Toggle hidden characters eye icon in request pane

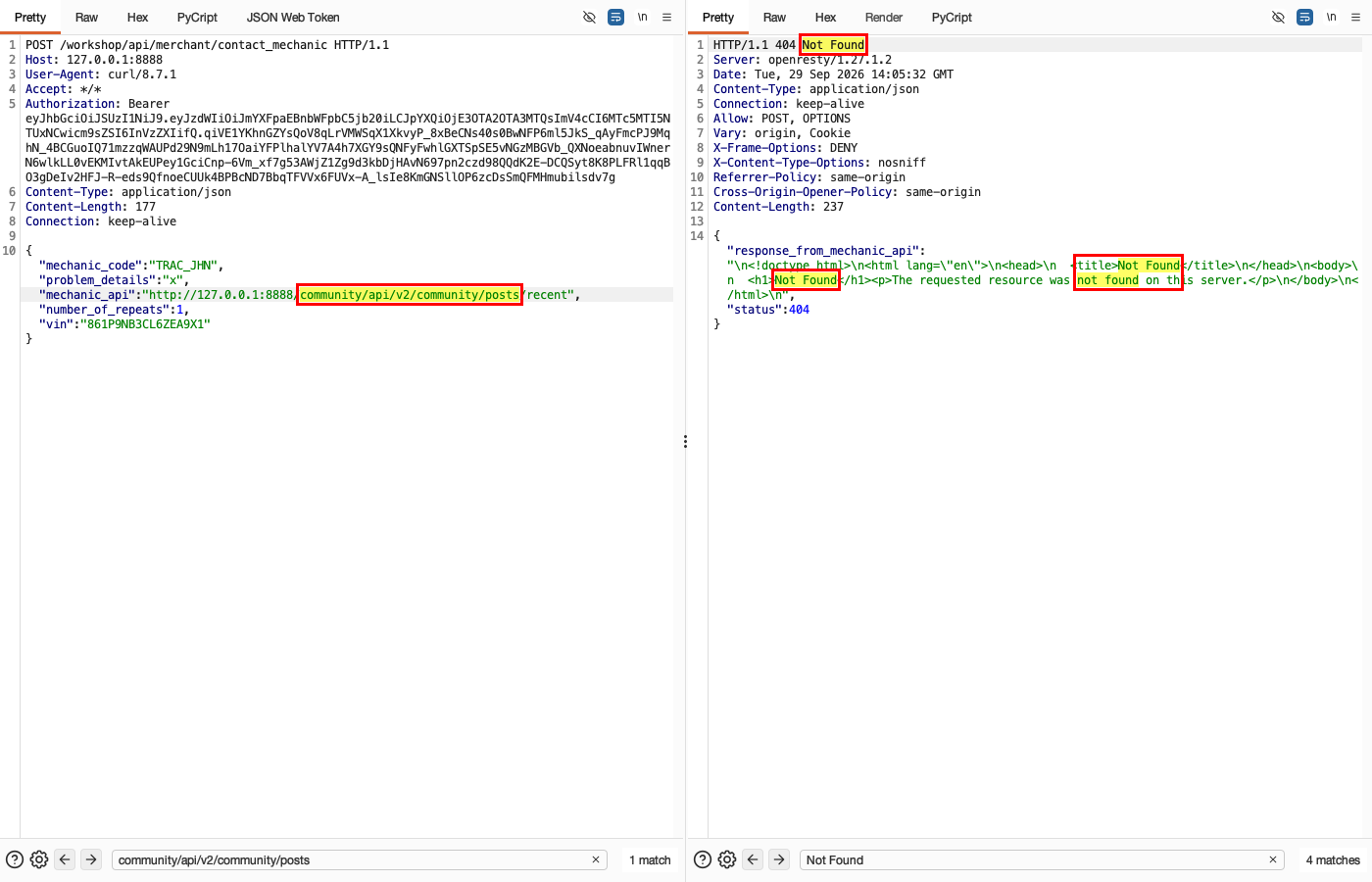click(x=589, y=17)
